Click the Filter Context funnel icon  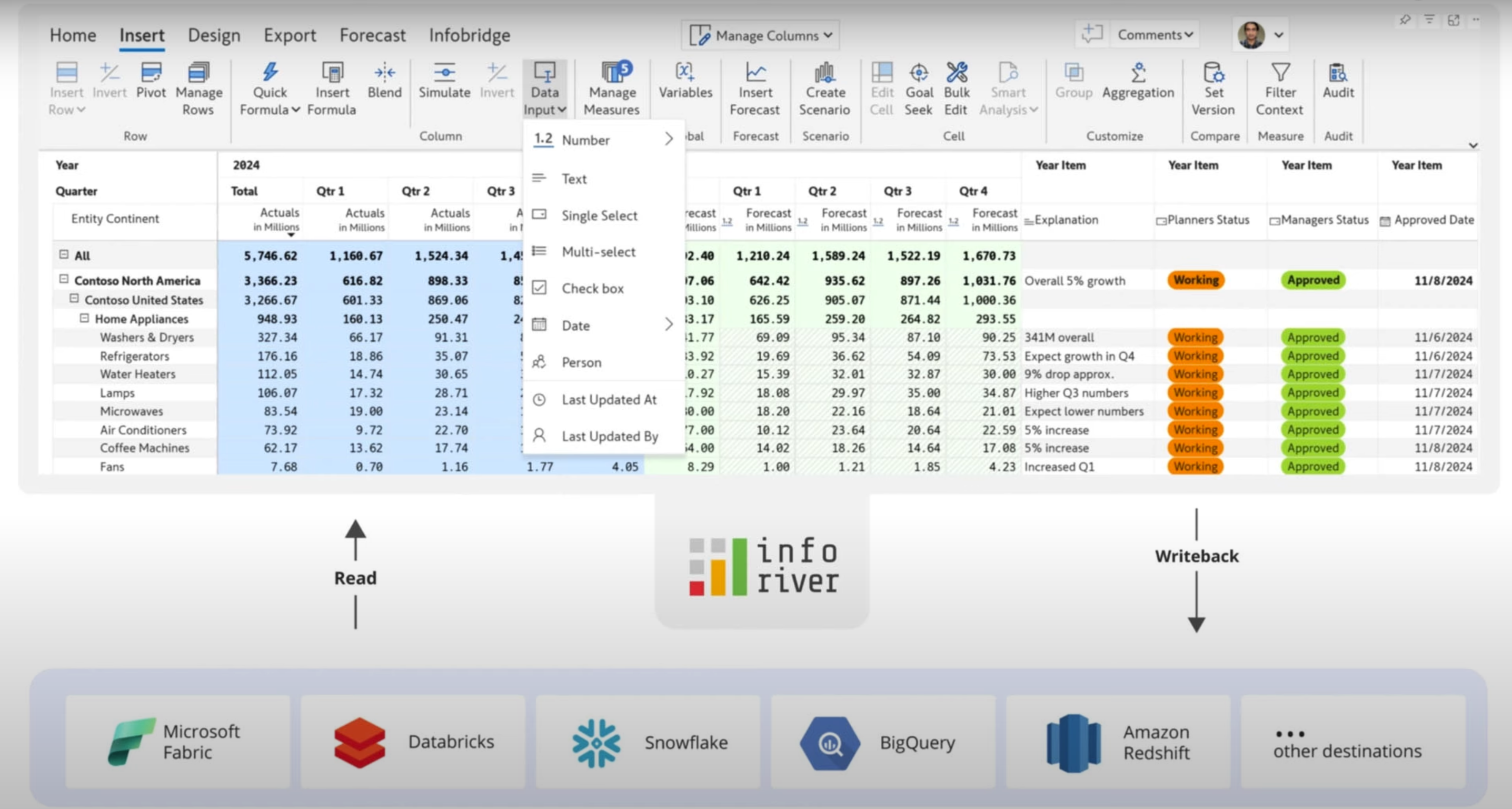pos(1280,73)
